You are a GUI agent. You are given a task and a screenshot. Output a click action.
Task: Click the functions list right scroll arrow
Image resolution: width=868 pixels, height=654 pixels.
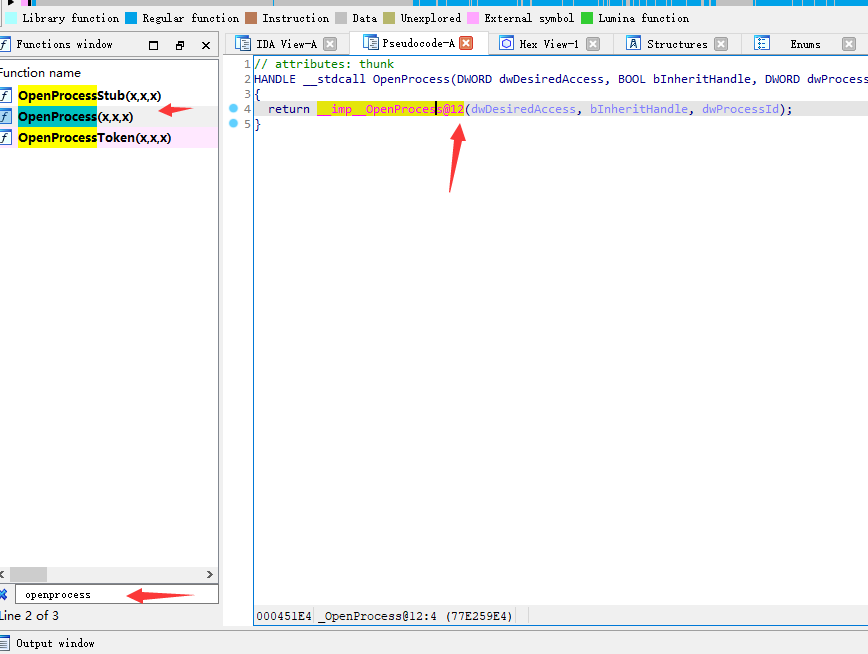tap(210, 574)
